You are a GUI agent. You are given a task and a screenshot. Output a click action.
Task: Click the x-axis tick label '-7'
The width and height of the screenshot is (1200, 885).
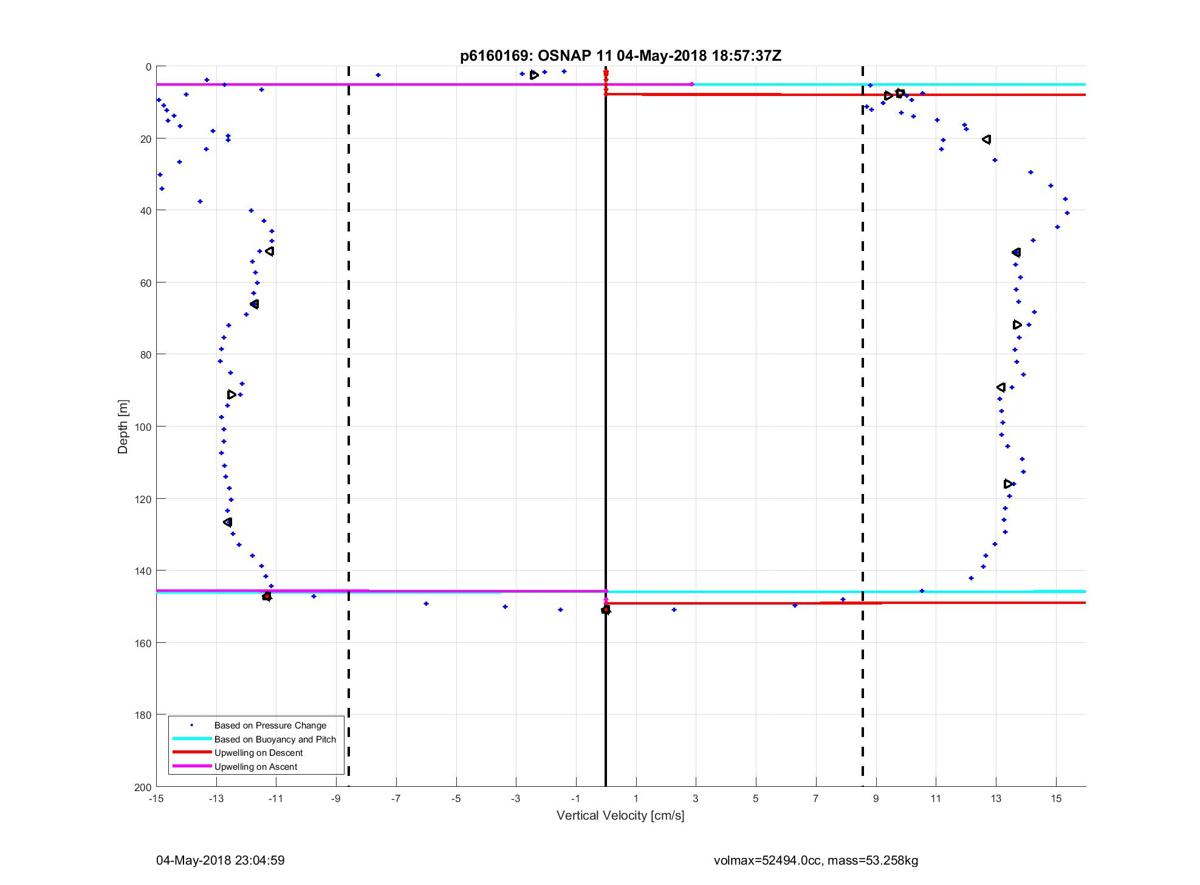pos(396,799)
